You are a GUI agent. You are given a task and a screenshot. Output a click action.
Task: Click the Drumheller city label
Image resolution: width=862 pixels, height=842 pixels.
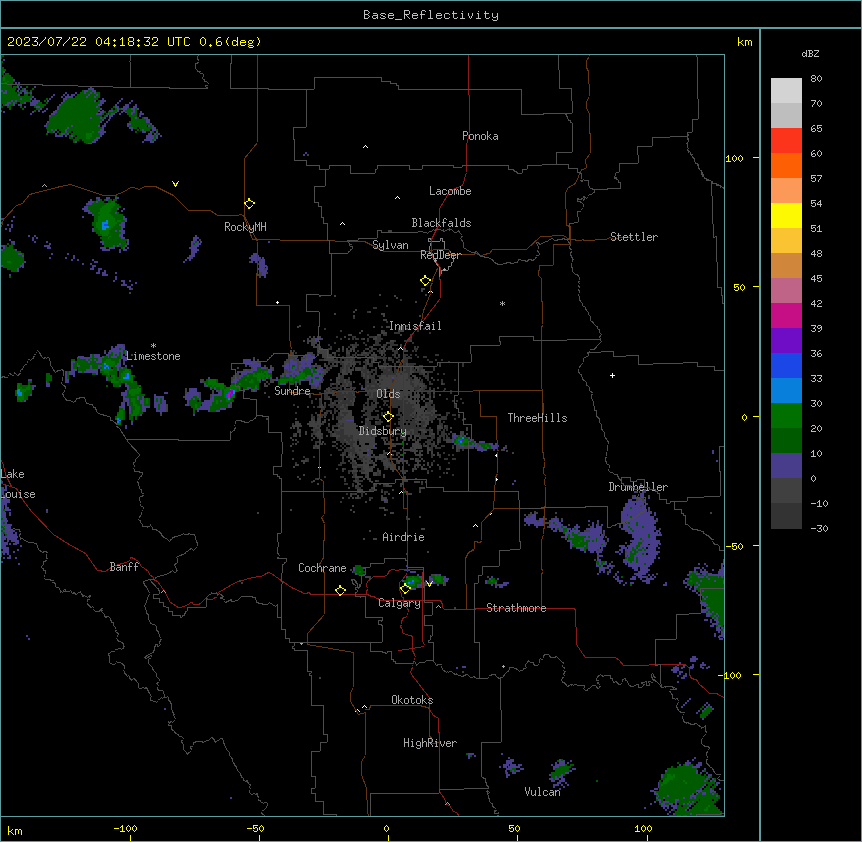(638, 487)
